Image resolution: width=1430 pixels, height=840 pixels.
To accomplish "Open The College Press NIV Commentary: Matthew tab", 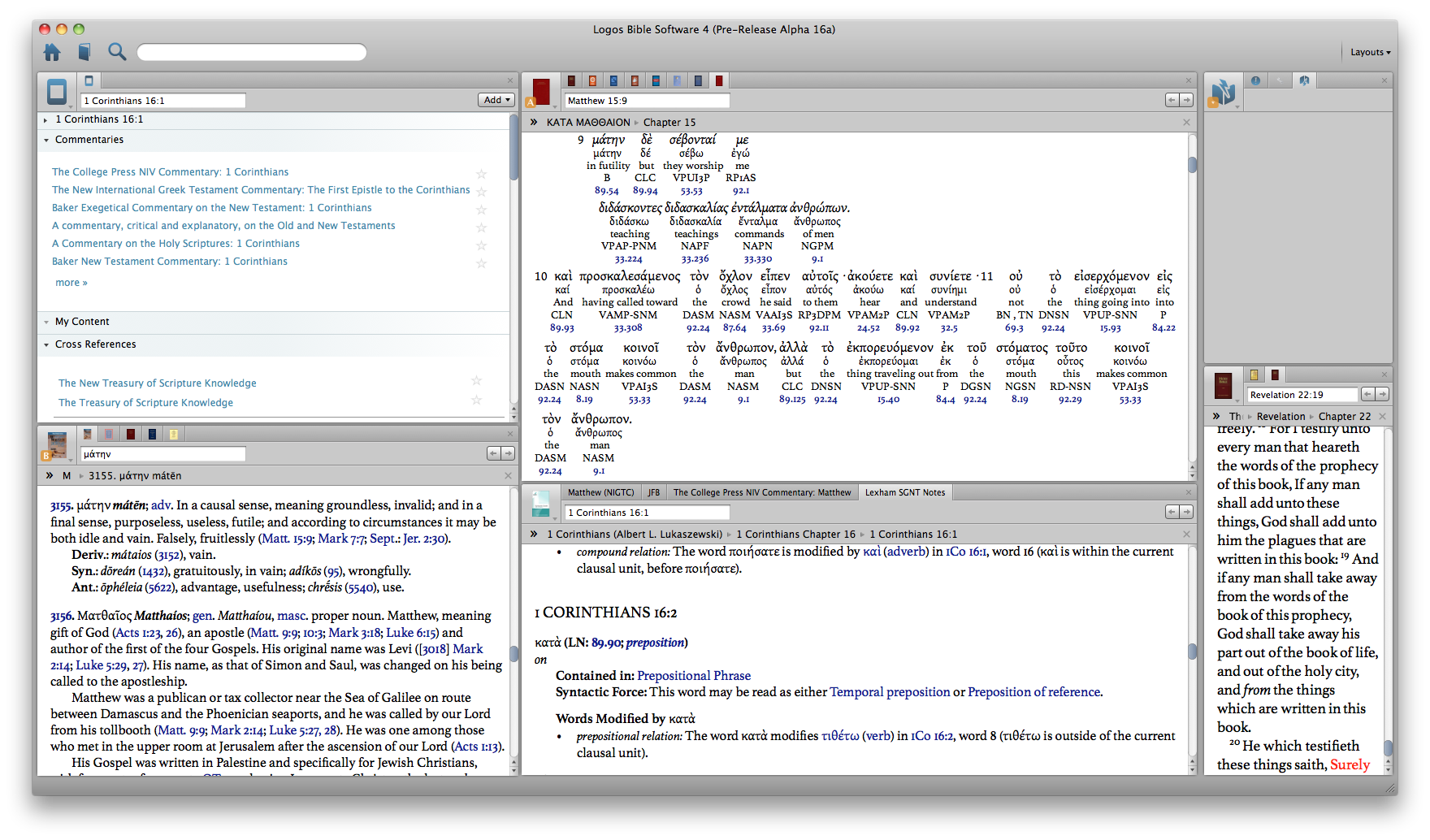I will click(x=762, y=492).
